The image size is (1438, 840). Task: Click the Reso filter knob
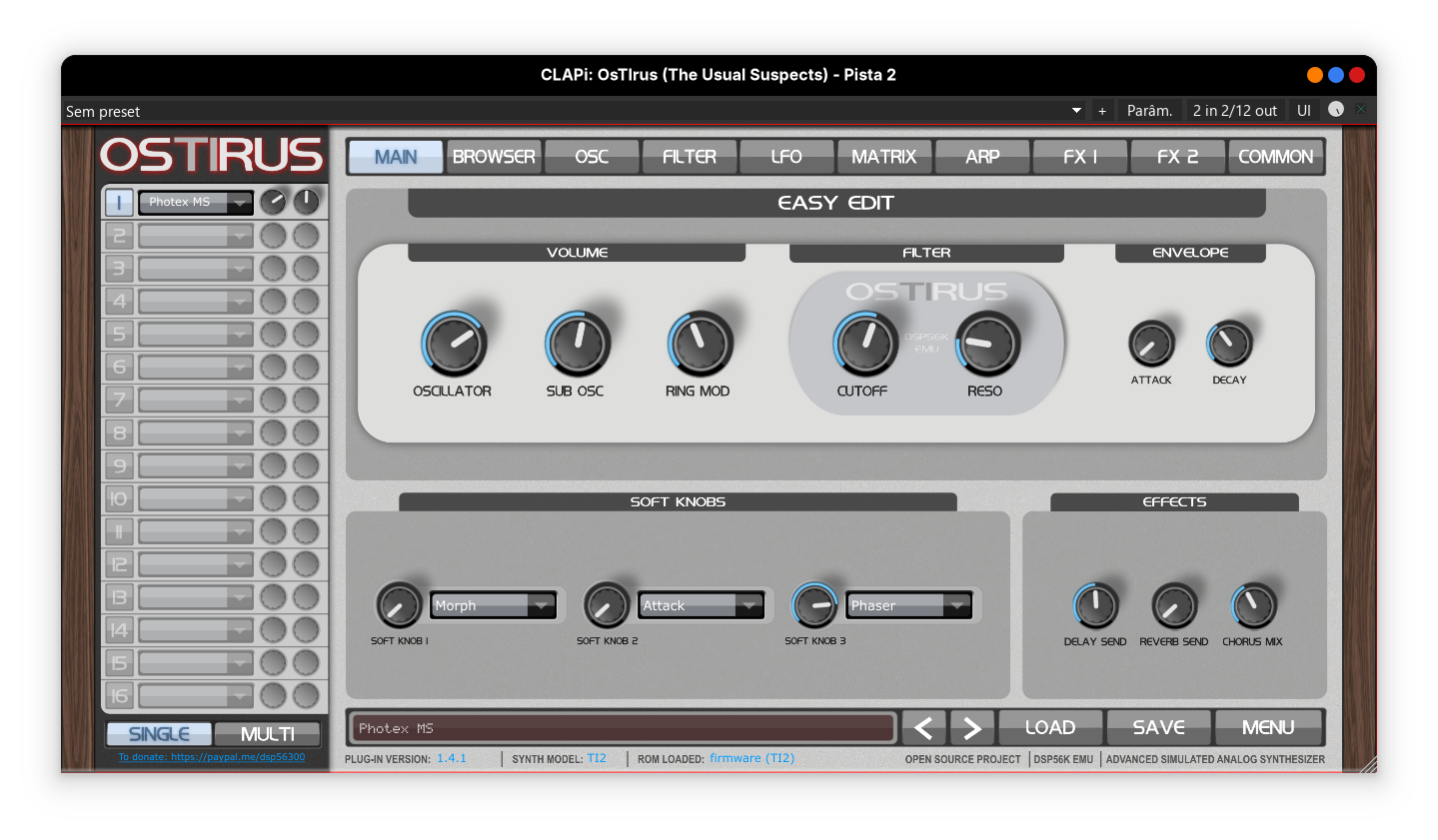click(987, 344)
